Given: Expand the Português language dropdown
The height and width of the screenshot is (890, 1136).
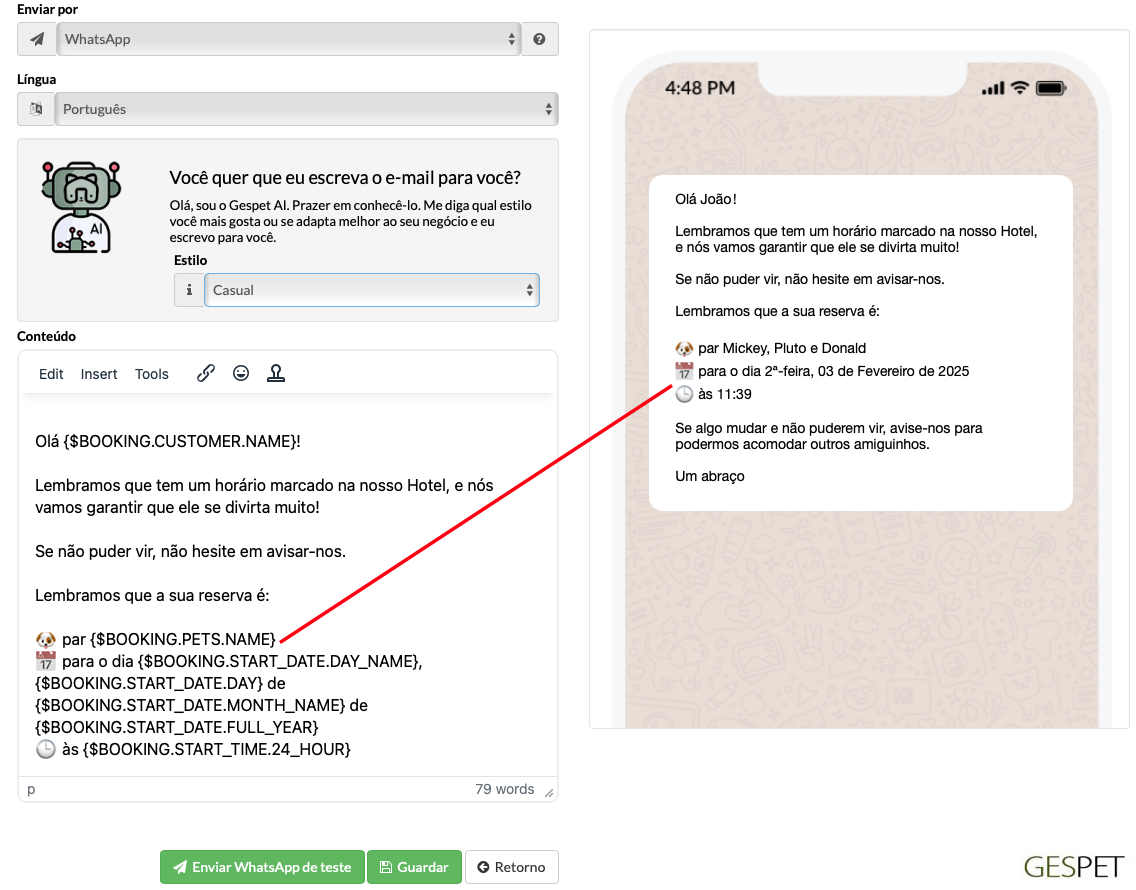Looking at the screenshot, I should pos(306,109).
